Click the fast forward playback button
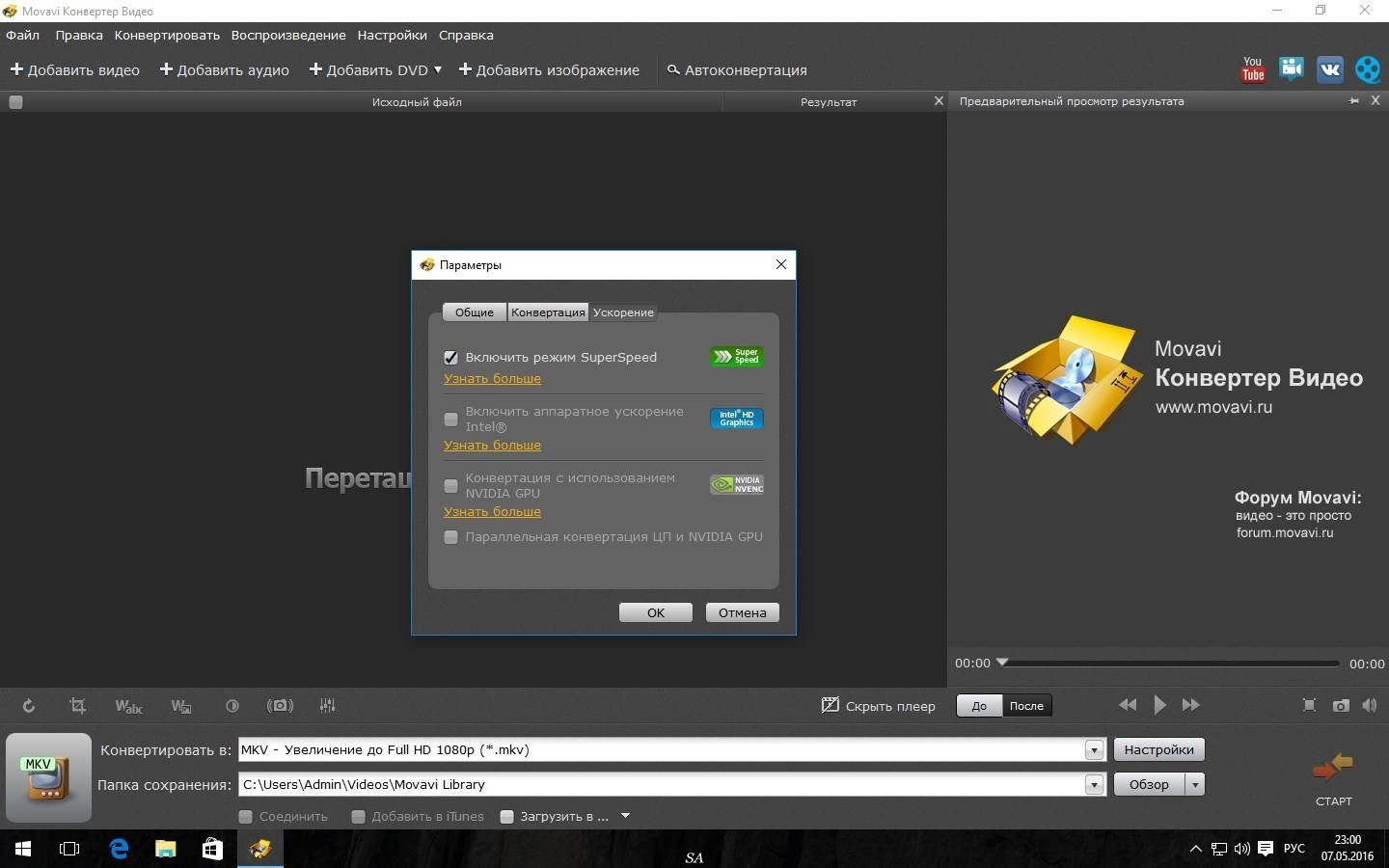This screenshot has width=1389, height=868. (x=1191, y=705)
